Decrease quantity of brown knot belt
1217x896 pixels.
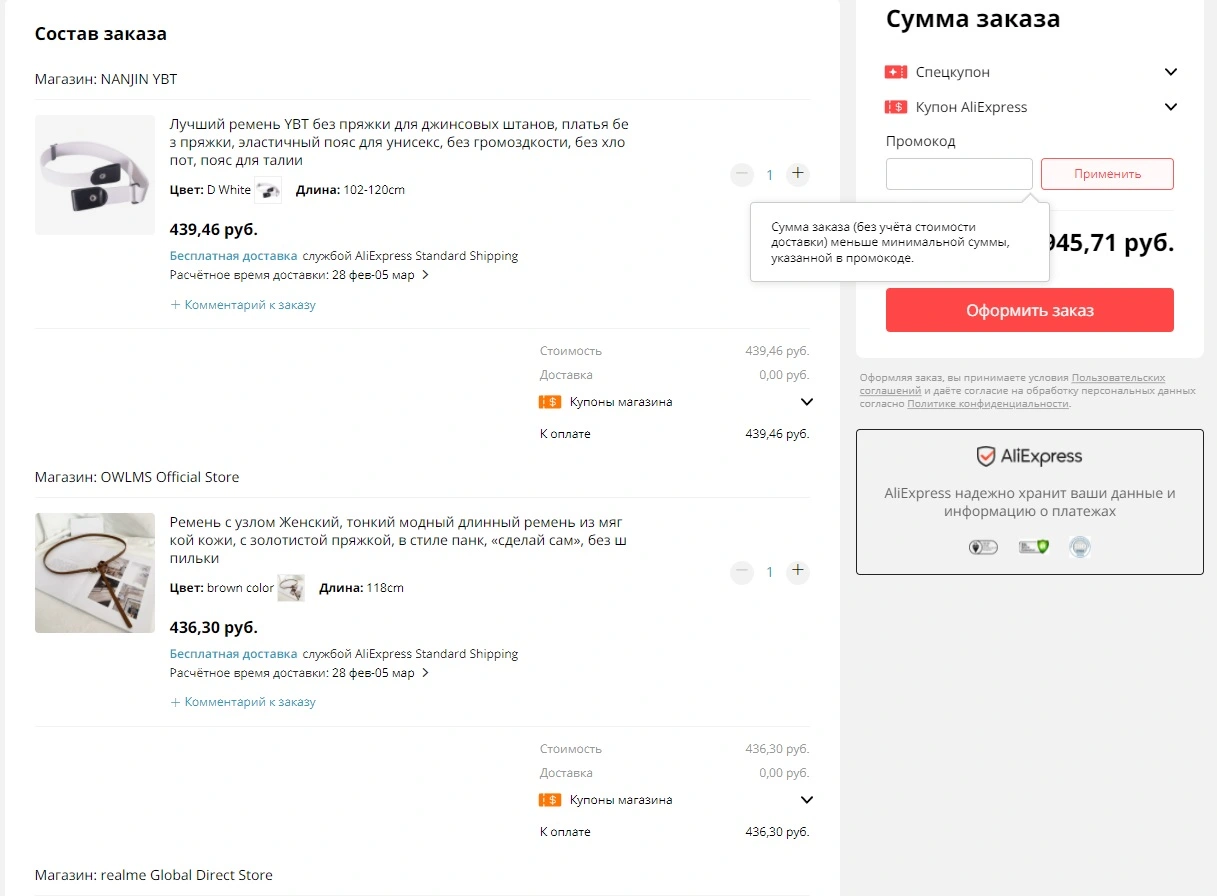pyautogui.click(x=742, y=573)
